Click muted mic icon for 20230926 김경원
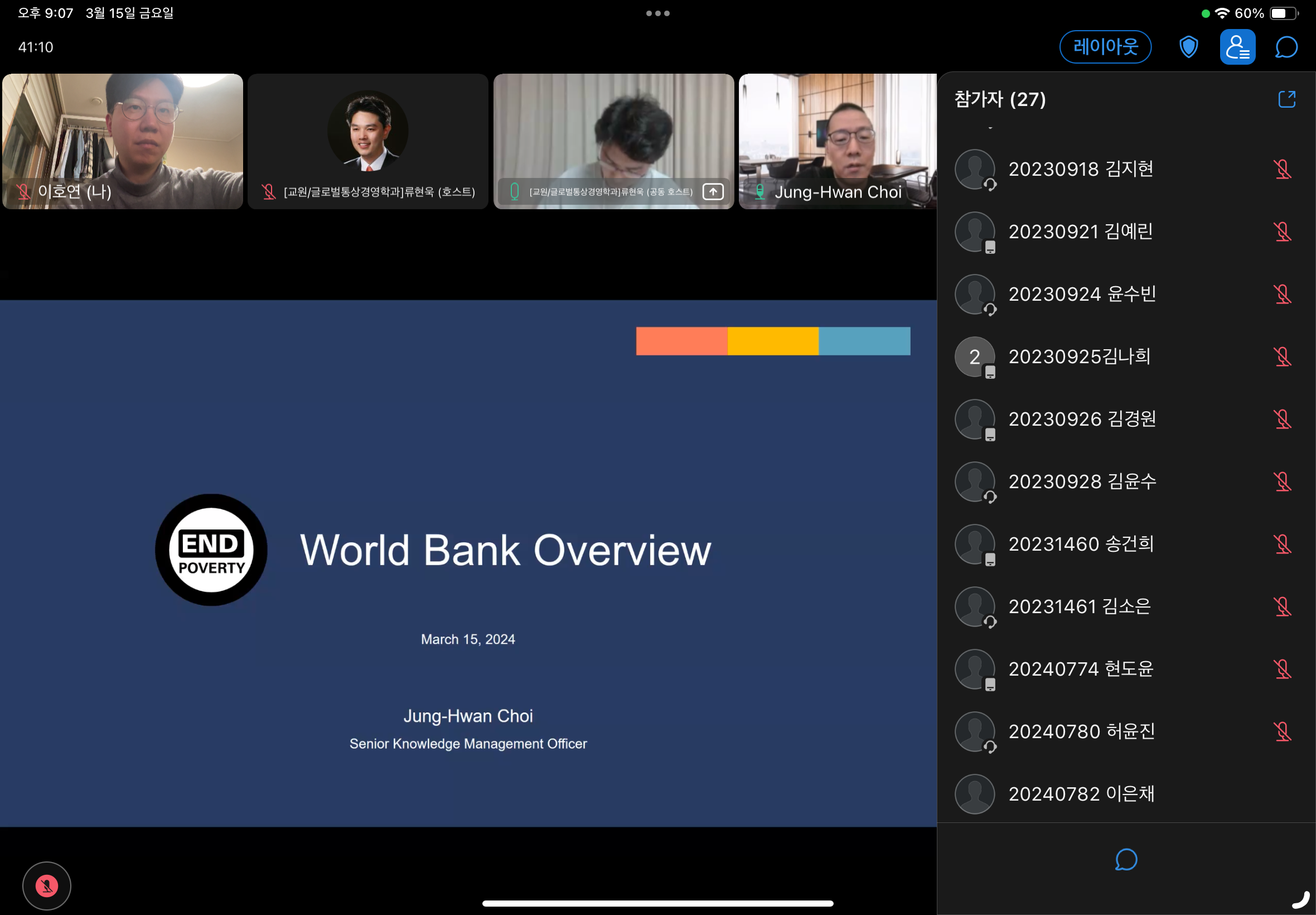Image resolution: width=1316 pixels, height=915 pixels. click(x=1282, y=419)
